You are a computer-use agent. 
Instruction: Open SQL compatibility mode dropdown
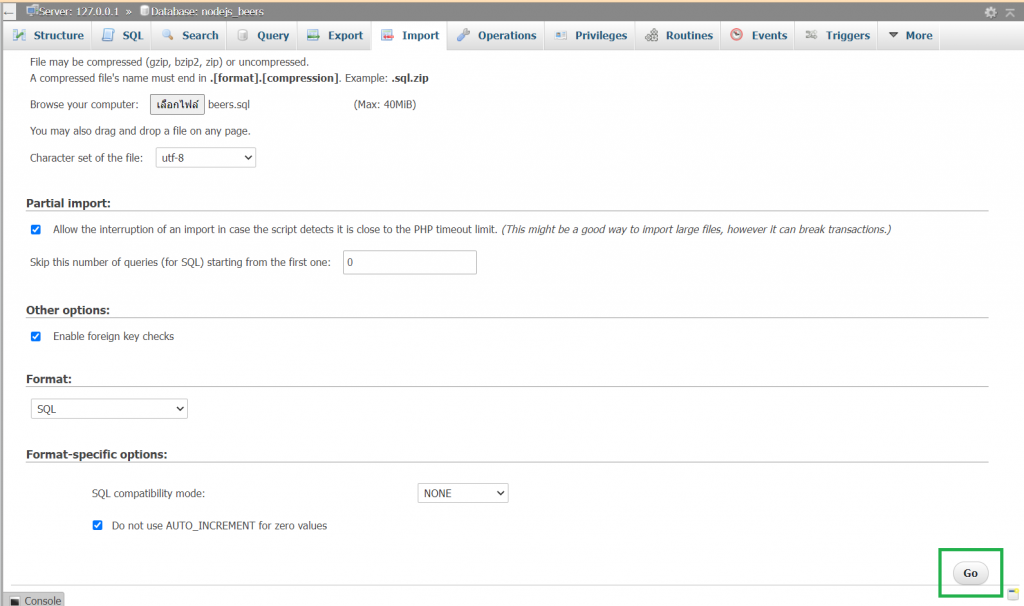tap(463, 493)
